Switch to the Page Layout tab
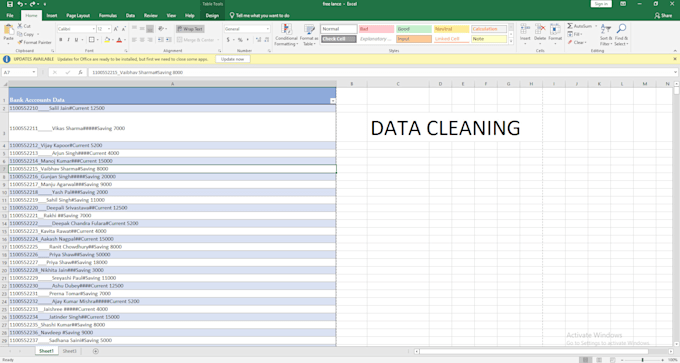 point(78,16)
